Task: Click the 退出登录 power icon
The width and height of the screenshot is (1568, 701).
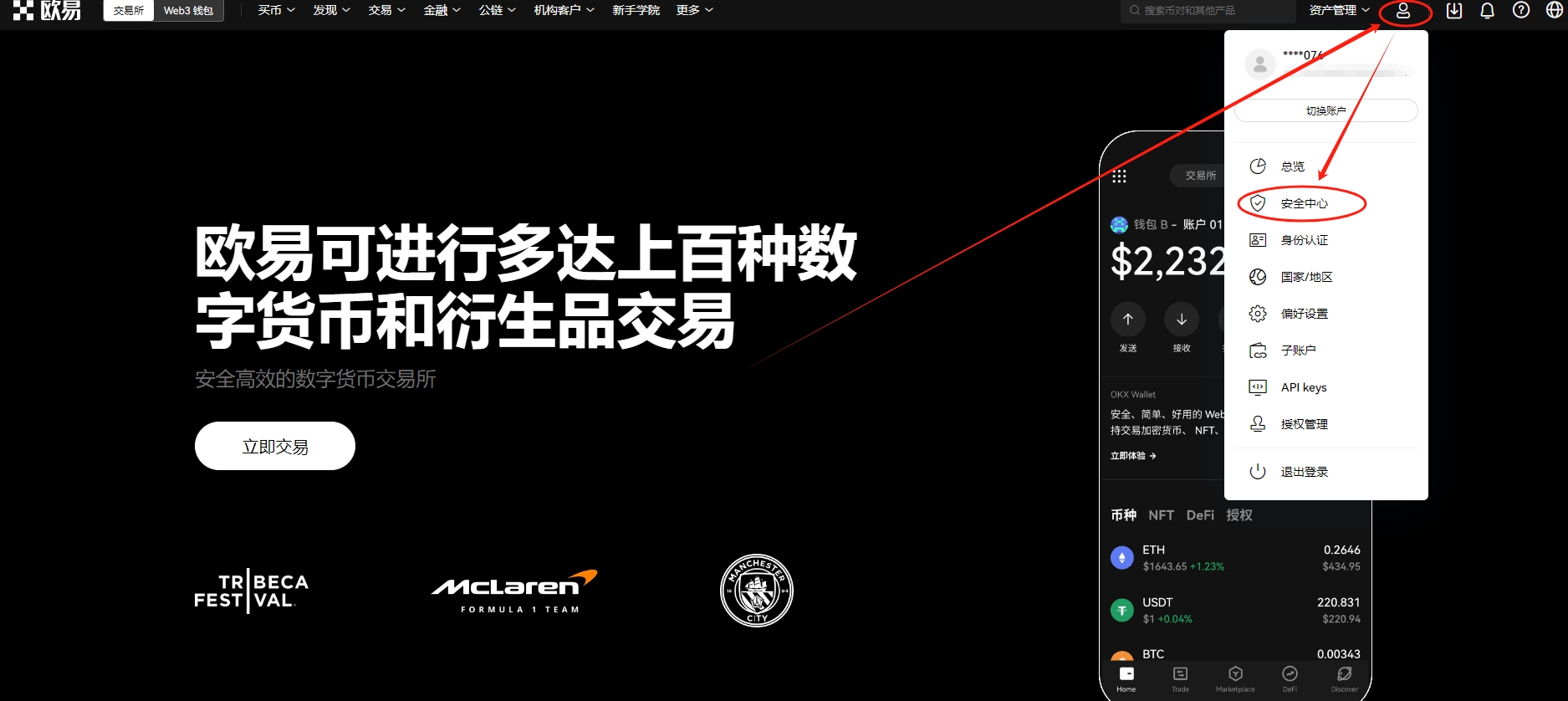Action: point(1258,472)
